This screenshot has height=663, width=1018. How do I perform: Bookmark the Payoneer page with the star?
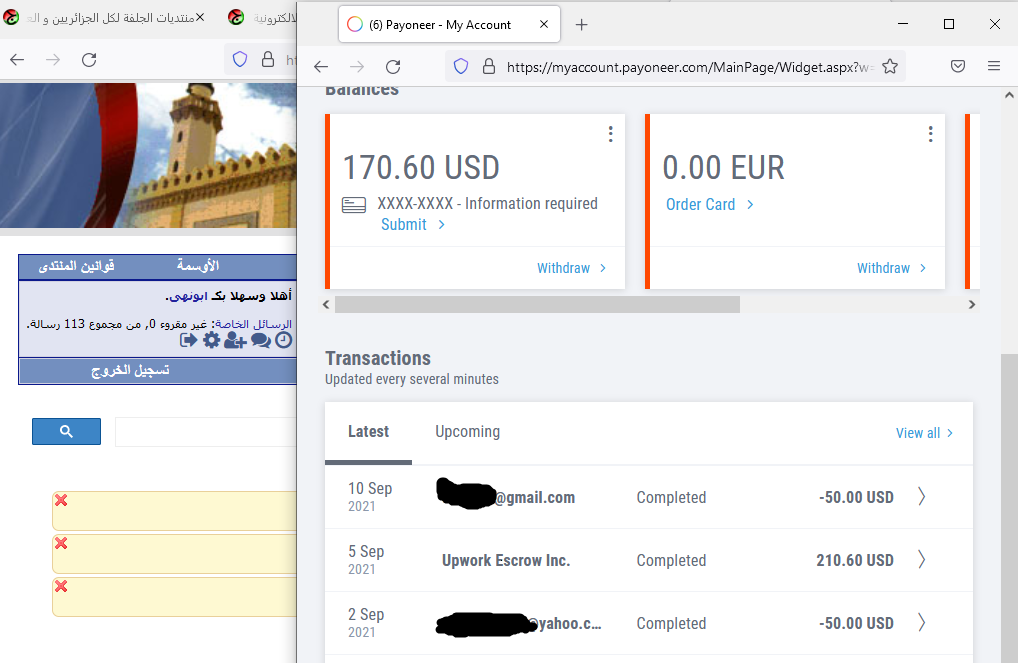point(890,66)
